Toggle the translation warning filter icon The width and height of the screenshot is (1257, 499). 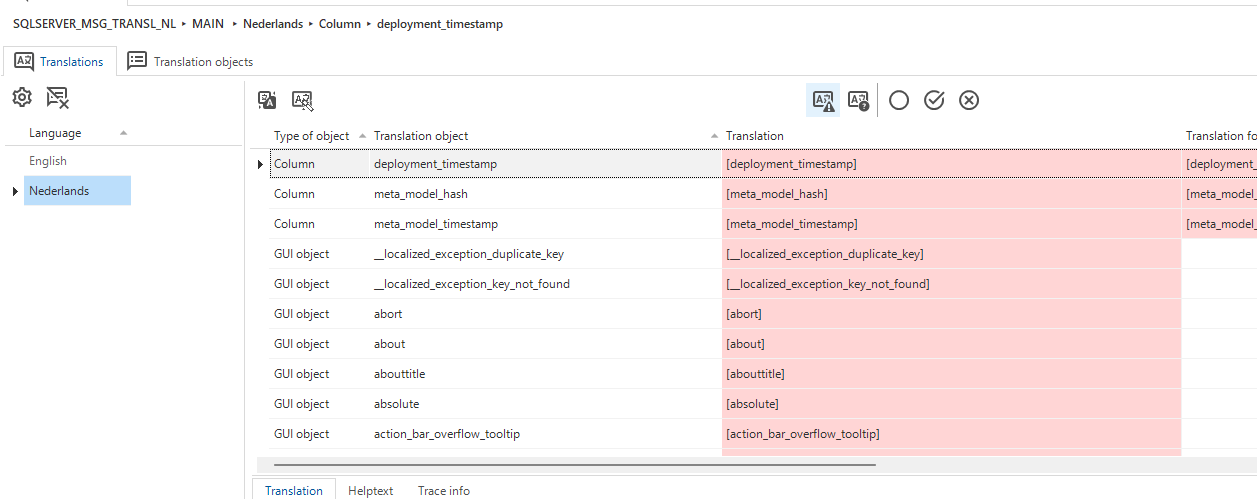coord(823,100)
